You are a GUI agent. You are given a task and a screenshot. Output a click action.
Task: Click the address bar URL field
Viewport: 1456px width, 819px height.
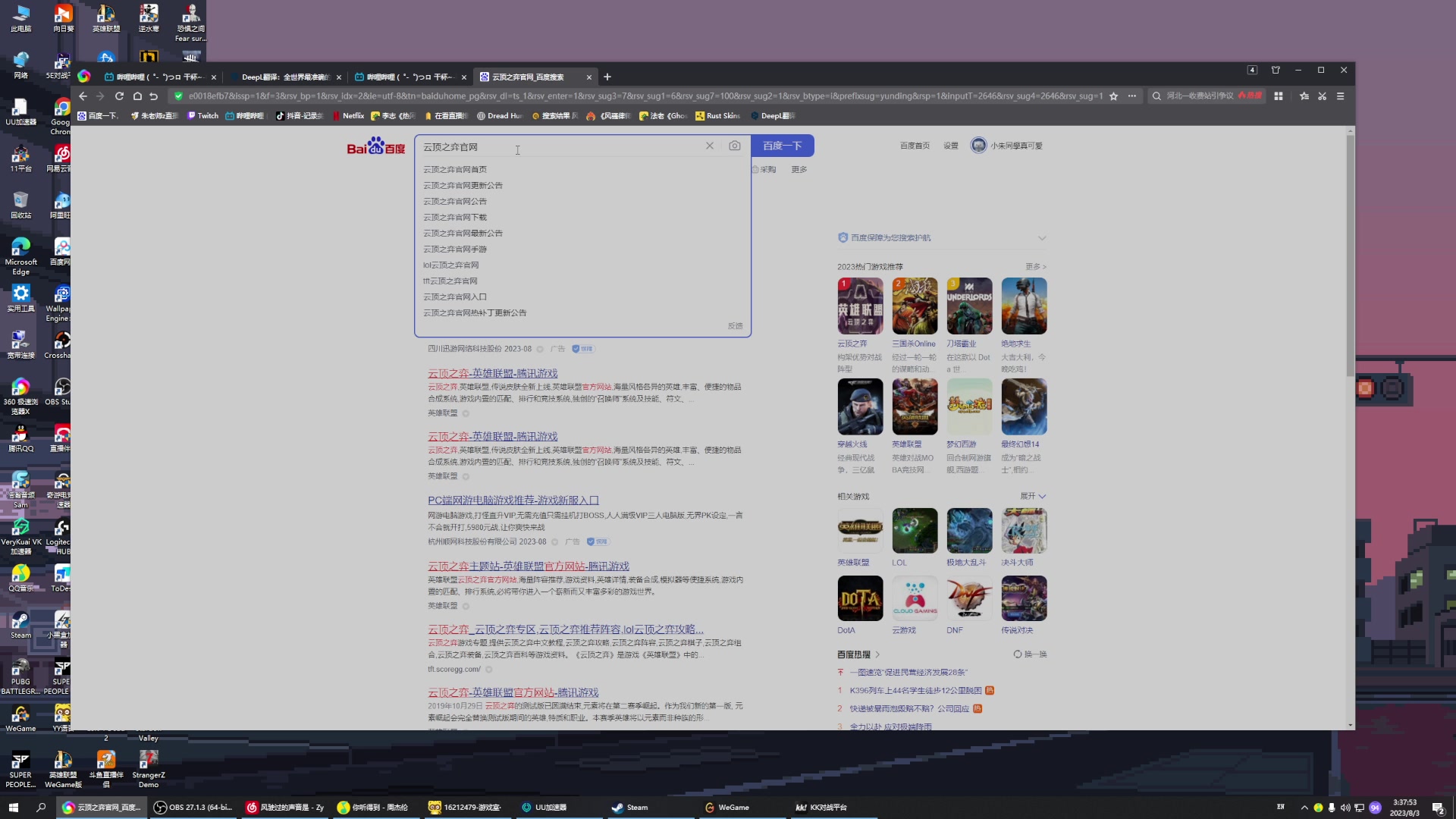[645, 96]
